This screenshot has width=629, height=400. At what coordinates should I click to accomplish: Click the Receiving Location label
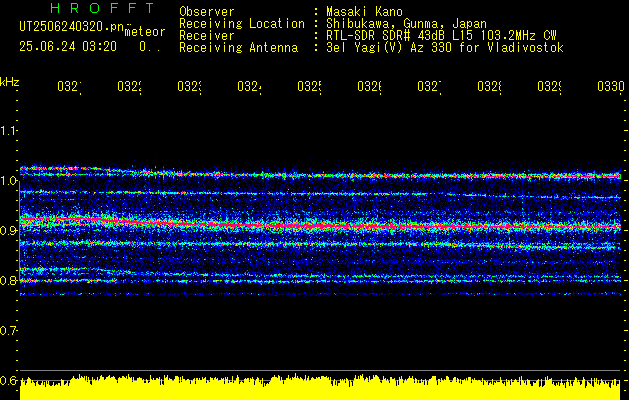pyautogui.click(x=242, y=23)
